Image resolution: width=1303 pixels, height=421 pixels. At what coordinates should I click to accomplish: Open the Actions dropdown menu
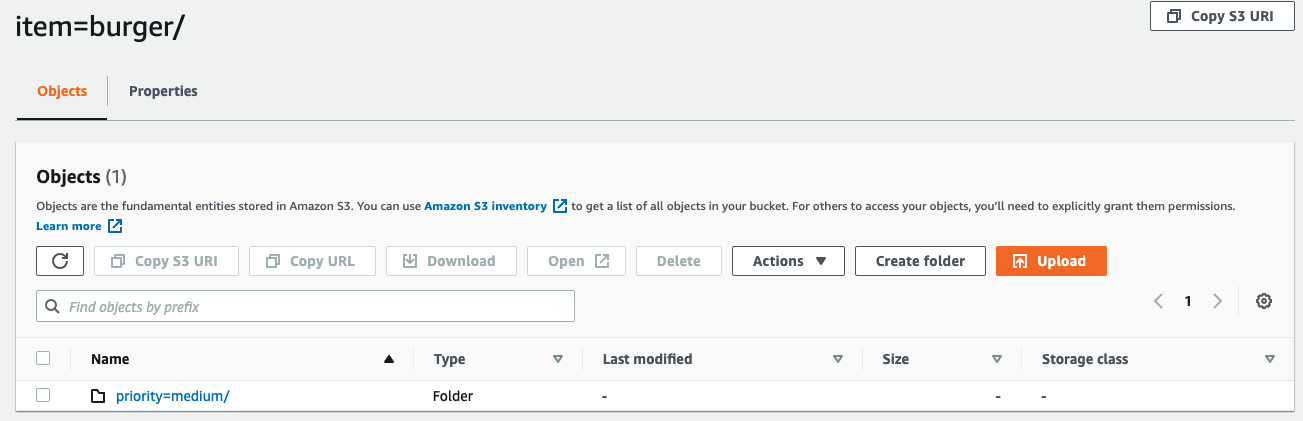coord(788,261)
